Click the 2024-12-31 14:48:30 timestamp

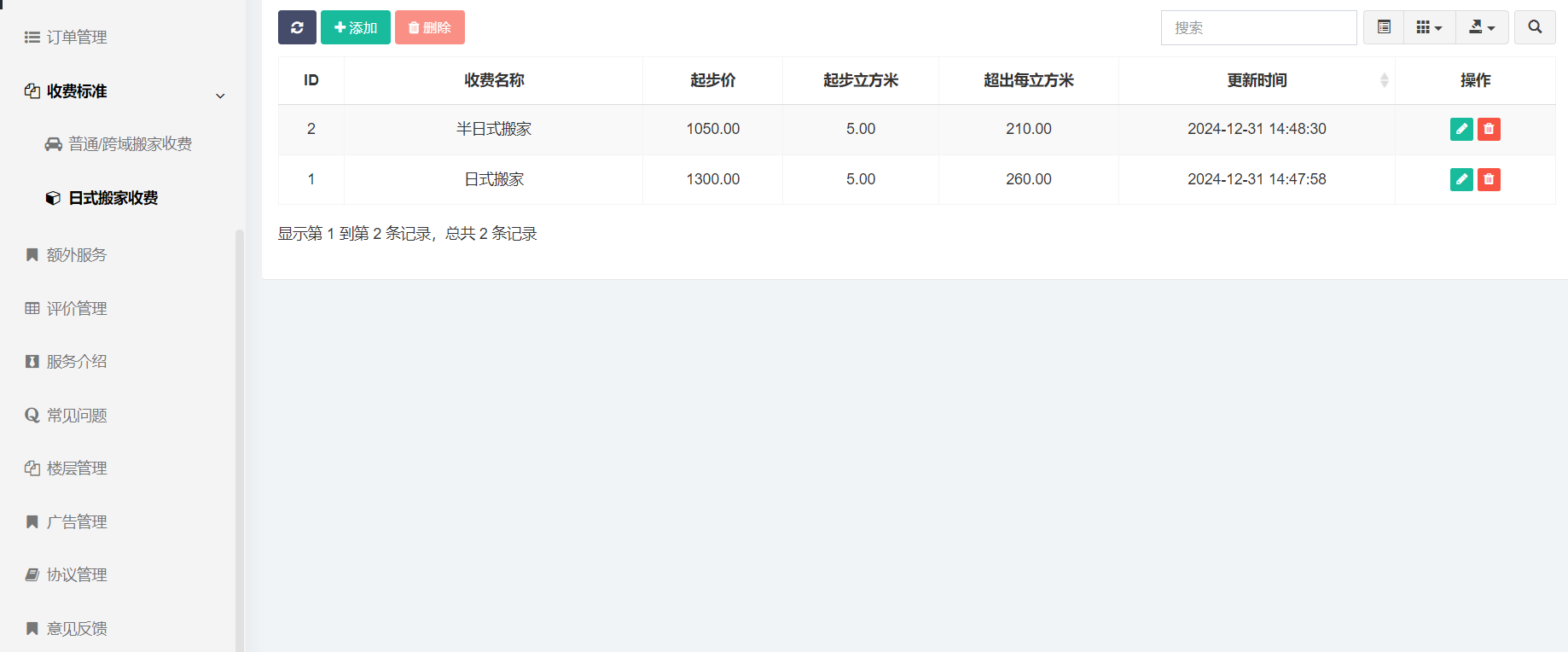click(1257, 129)
